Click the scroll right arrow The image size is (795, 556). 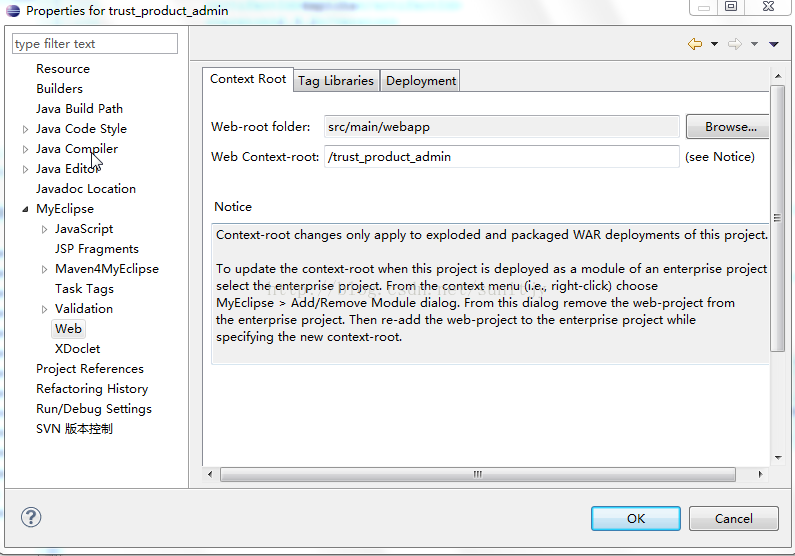coord(760,474)
